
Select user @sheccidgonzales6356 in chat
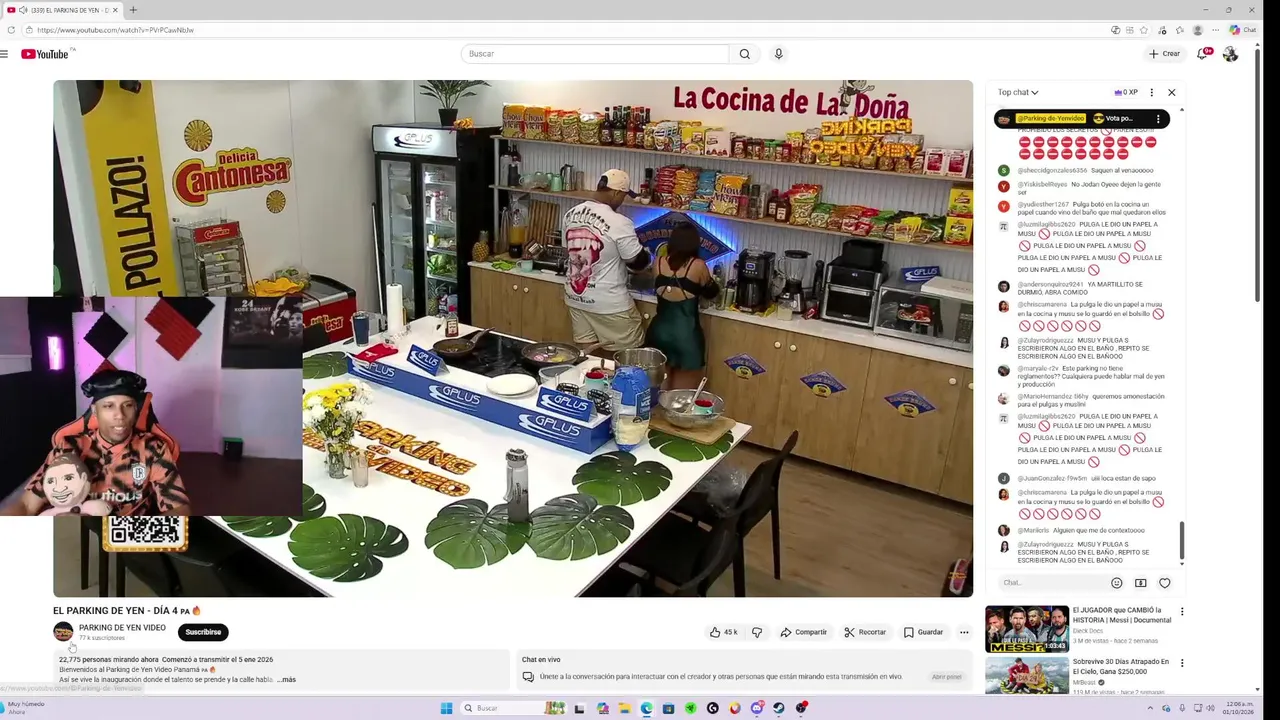click(1052, 171)
